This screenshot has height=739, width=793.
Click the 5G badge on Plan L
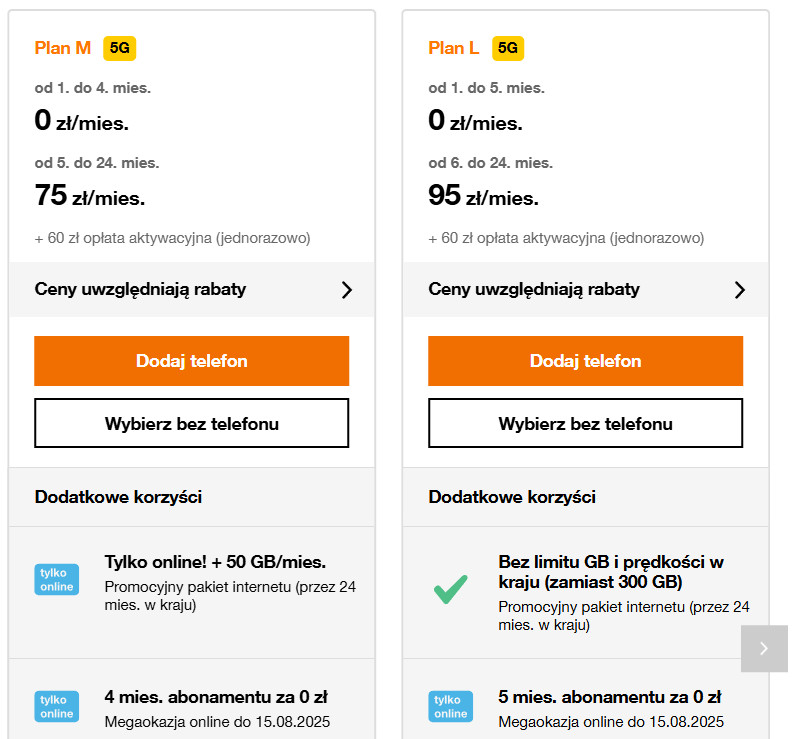coord(508,48)
